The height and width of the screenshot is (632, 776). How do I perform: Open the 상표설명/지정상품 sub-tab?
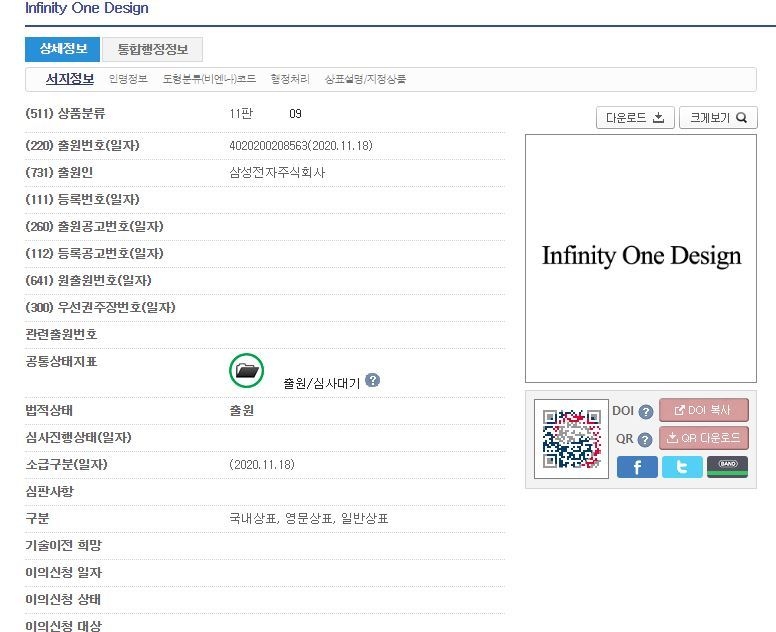tap(365, 79)
